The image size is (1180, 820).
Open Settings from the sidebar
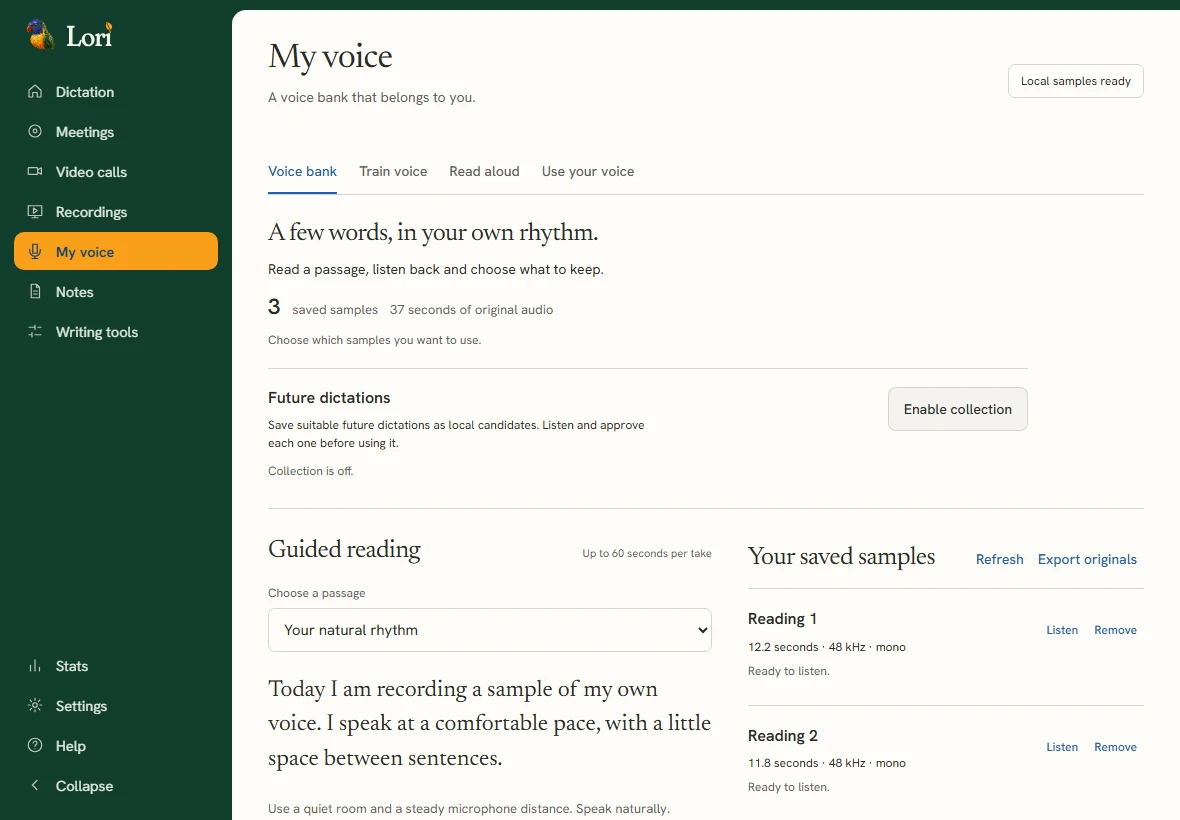(x=116, y=706)
